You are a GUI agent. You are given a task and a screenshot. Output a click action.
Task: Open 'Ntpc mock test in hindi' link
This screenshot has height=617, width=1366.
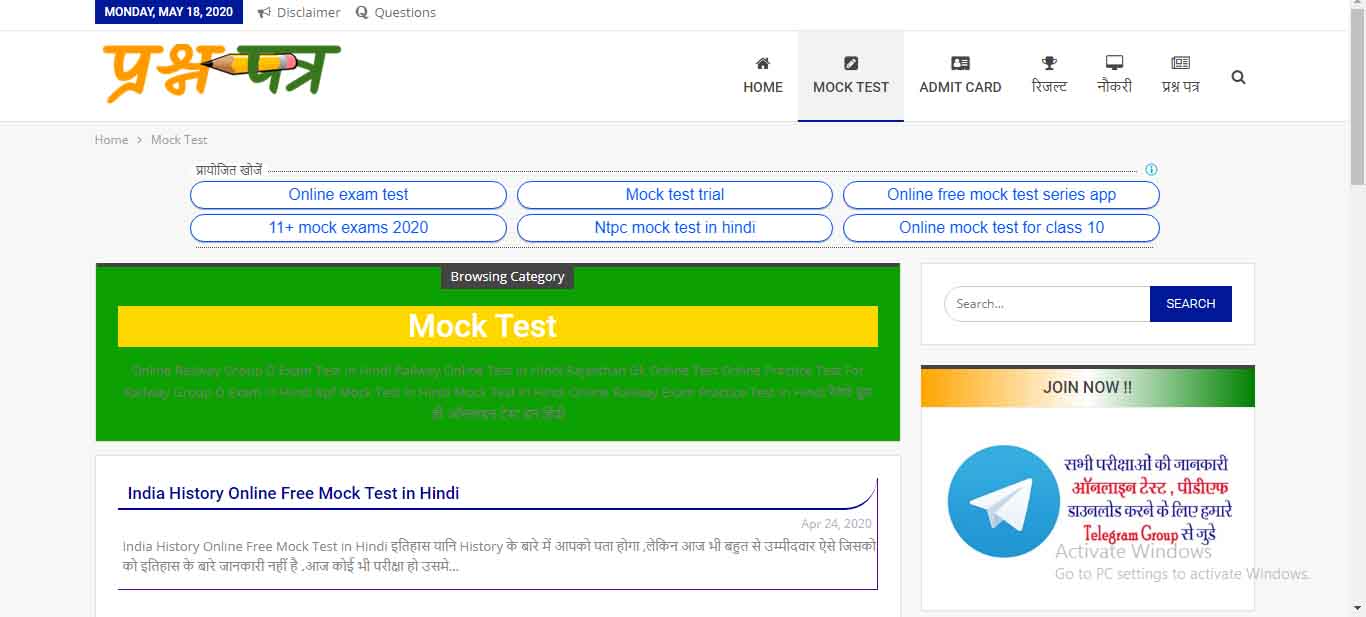click(674, 228)
